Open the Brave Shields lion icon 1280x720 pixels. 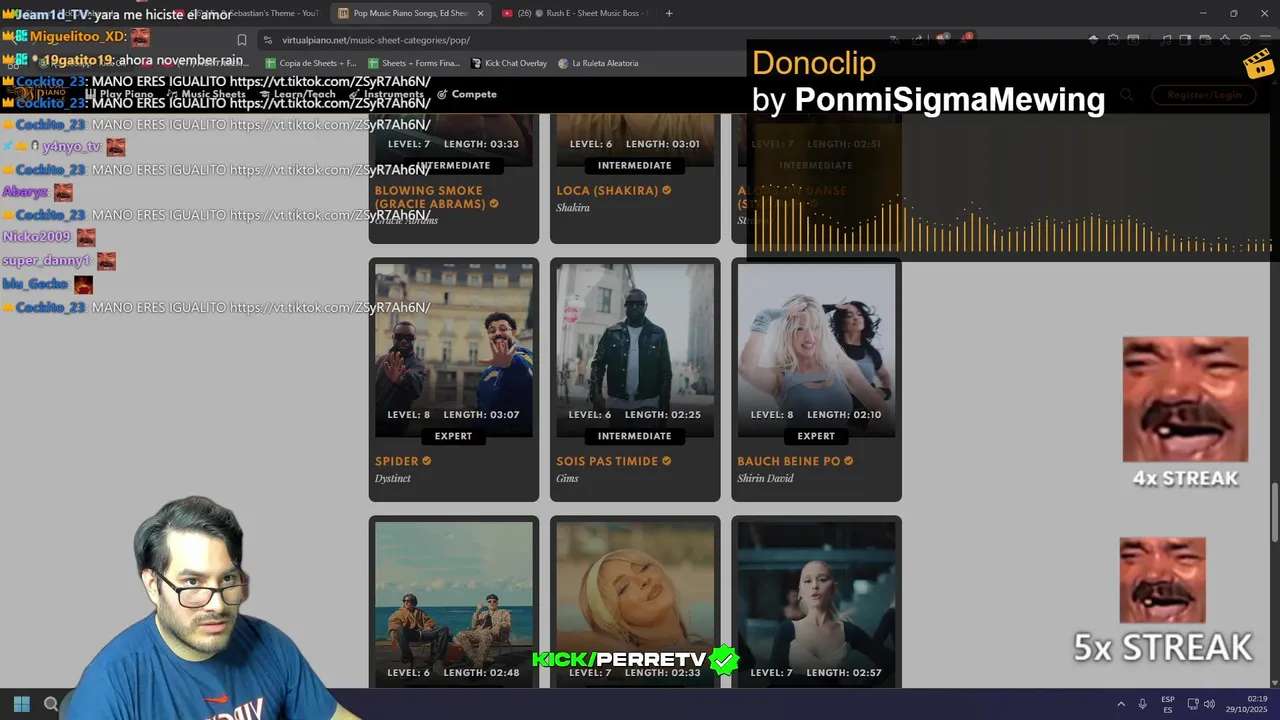pos(941,40)
